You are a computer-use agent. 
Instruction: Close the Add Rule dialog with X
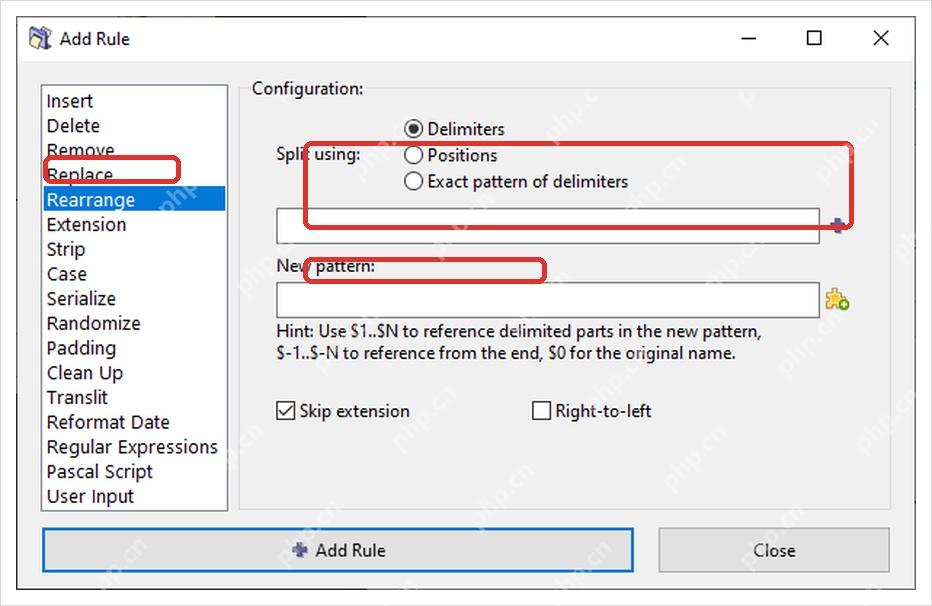point(881,39)
